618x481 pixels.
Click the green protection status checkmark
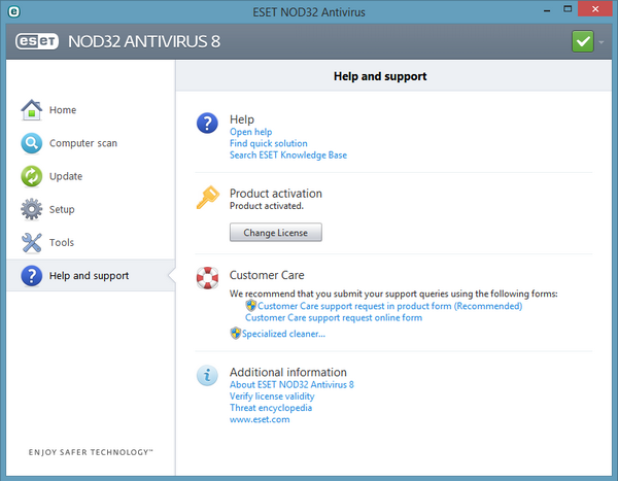583,41
